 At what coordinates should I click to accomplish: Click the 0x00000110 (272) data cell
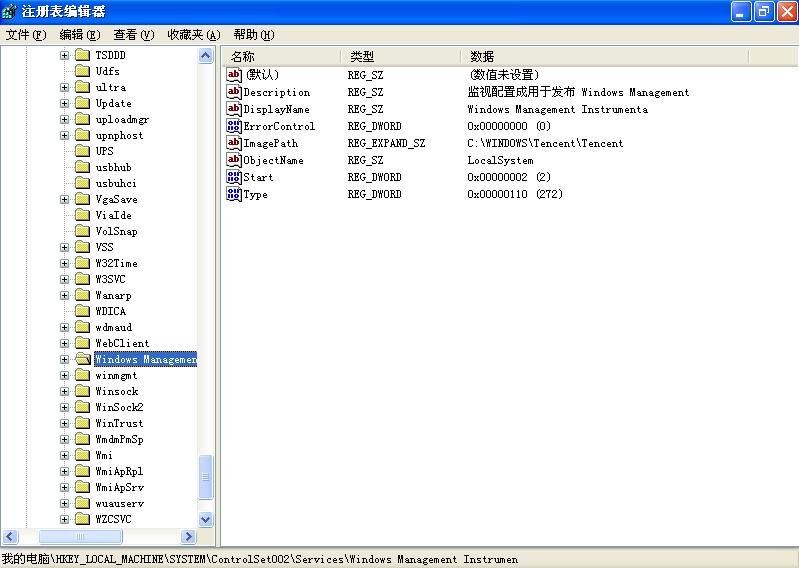tap(515, 194)
